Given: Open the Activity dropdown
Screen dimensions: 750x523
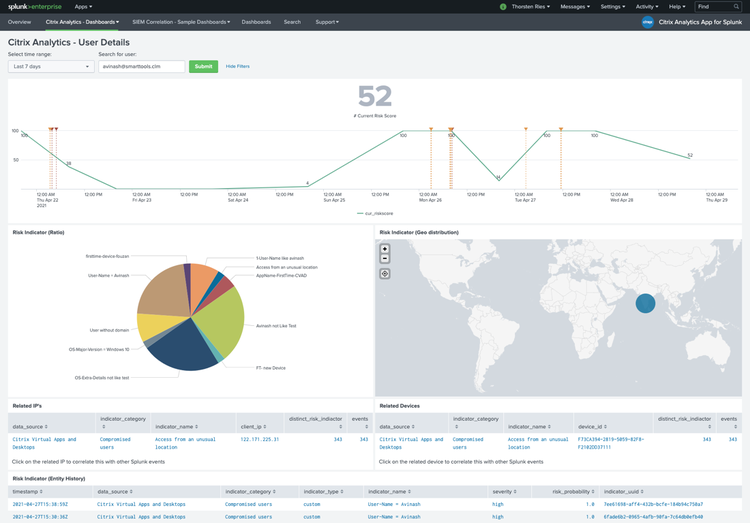Looking at the screenshot, I should (647, 7).
